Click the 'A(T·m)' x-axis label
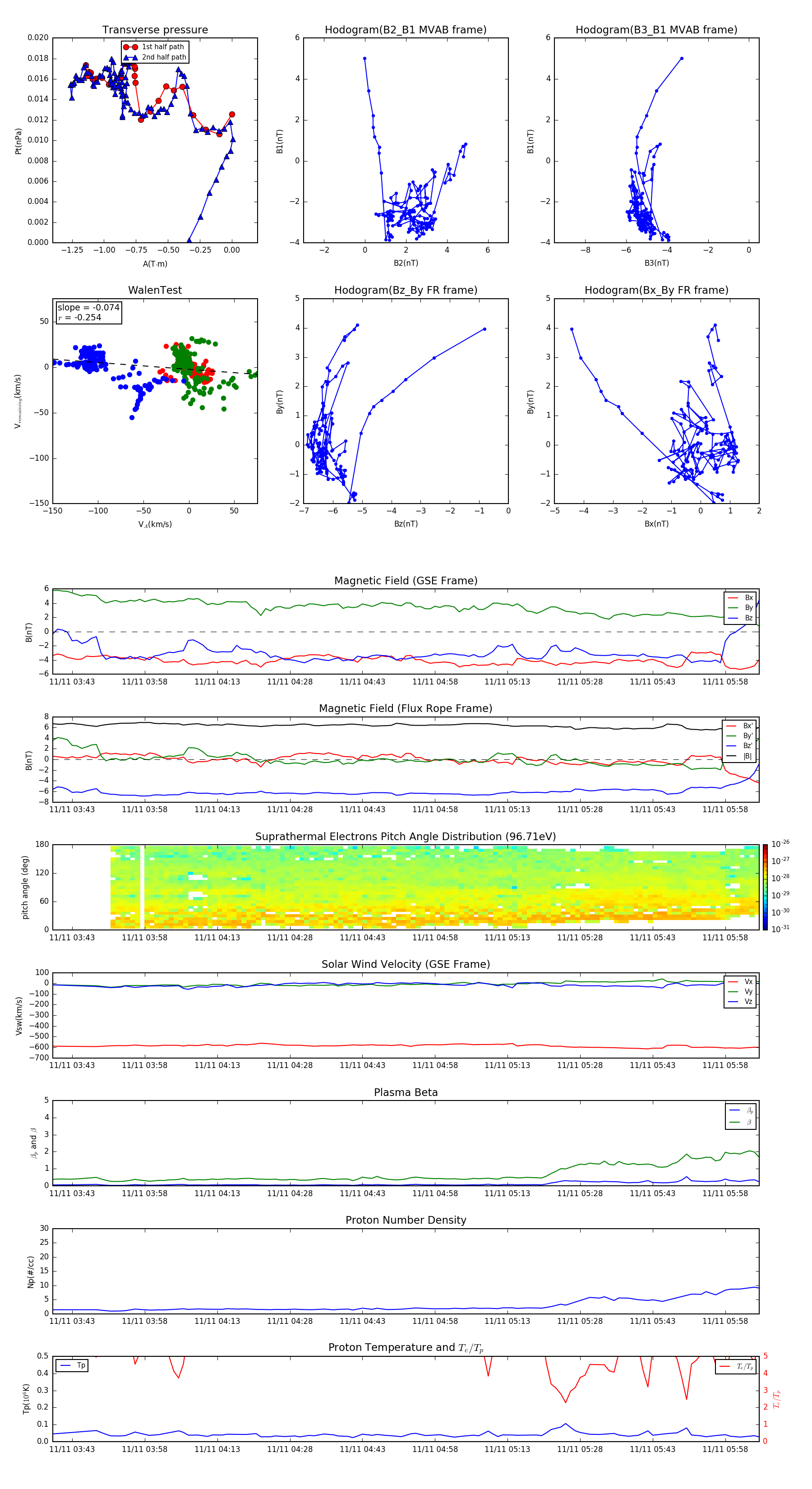The height and width of the screenshot is (1489, 812). (155, 264)
